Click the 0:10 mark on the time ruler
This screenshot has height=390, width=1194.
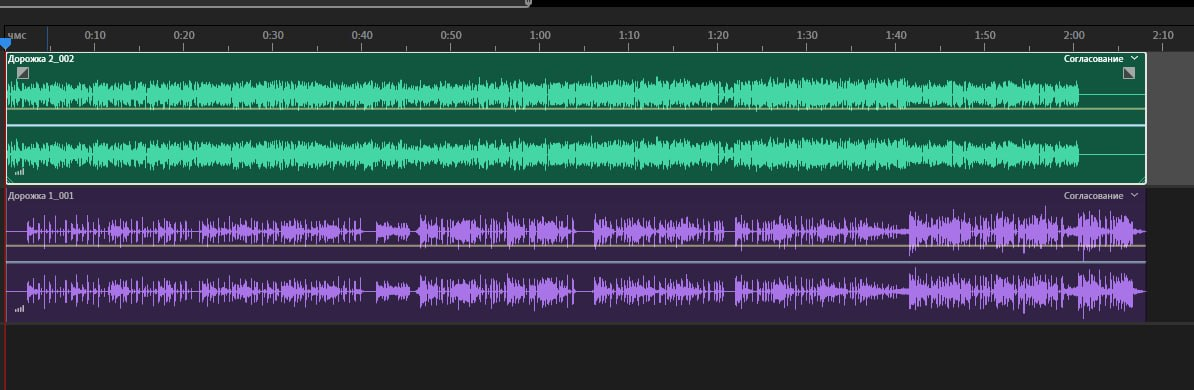pos(95,35)
